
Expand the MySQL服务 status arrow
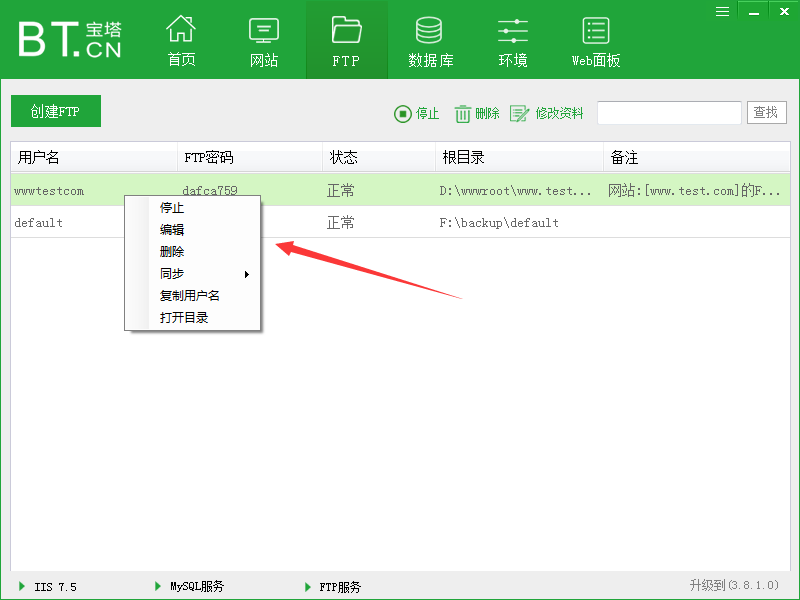click(157, 587)
